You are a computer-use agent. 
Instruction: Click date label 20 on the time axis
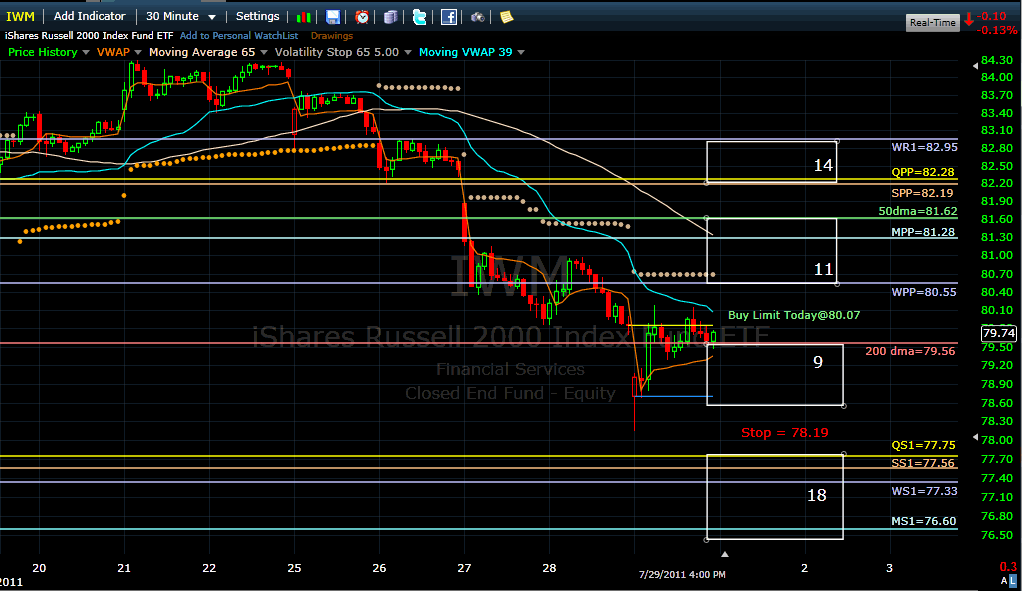point(39,568)
